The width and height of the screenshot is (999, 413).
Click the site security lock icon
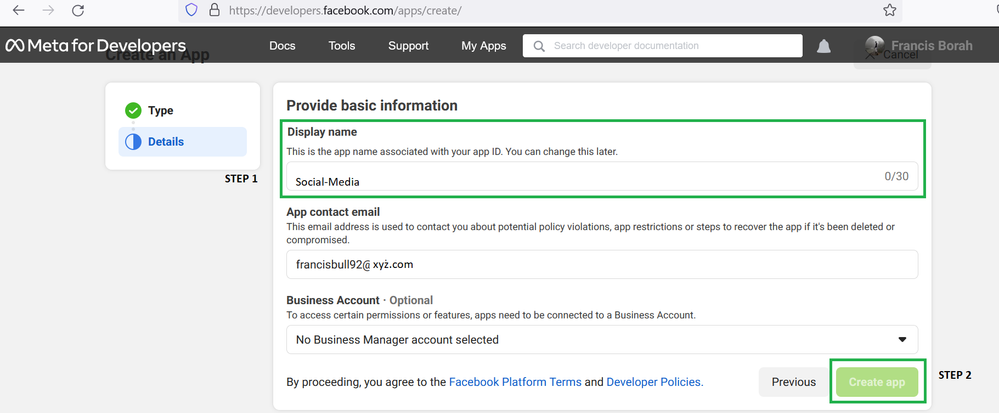214,10
